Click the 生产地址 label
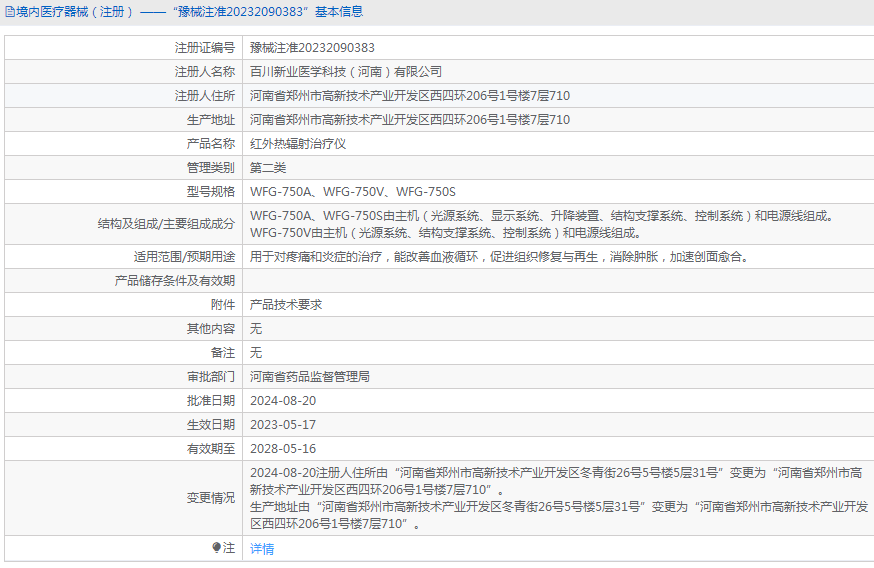 click(211, 120)
